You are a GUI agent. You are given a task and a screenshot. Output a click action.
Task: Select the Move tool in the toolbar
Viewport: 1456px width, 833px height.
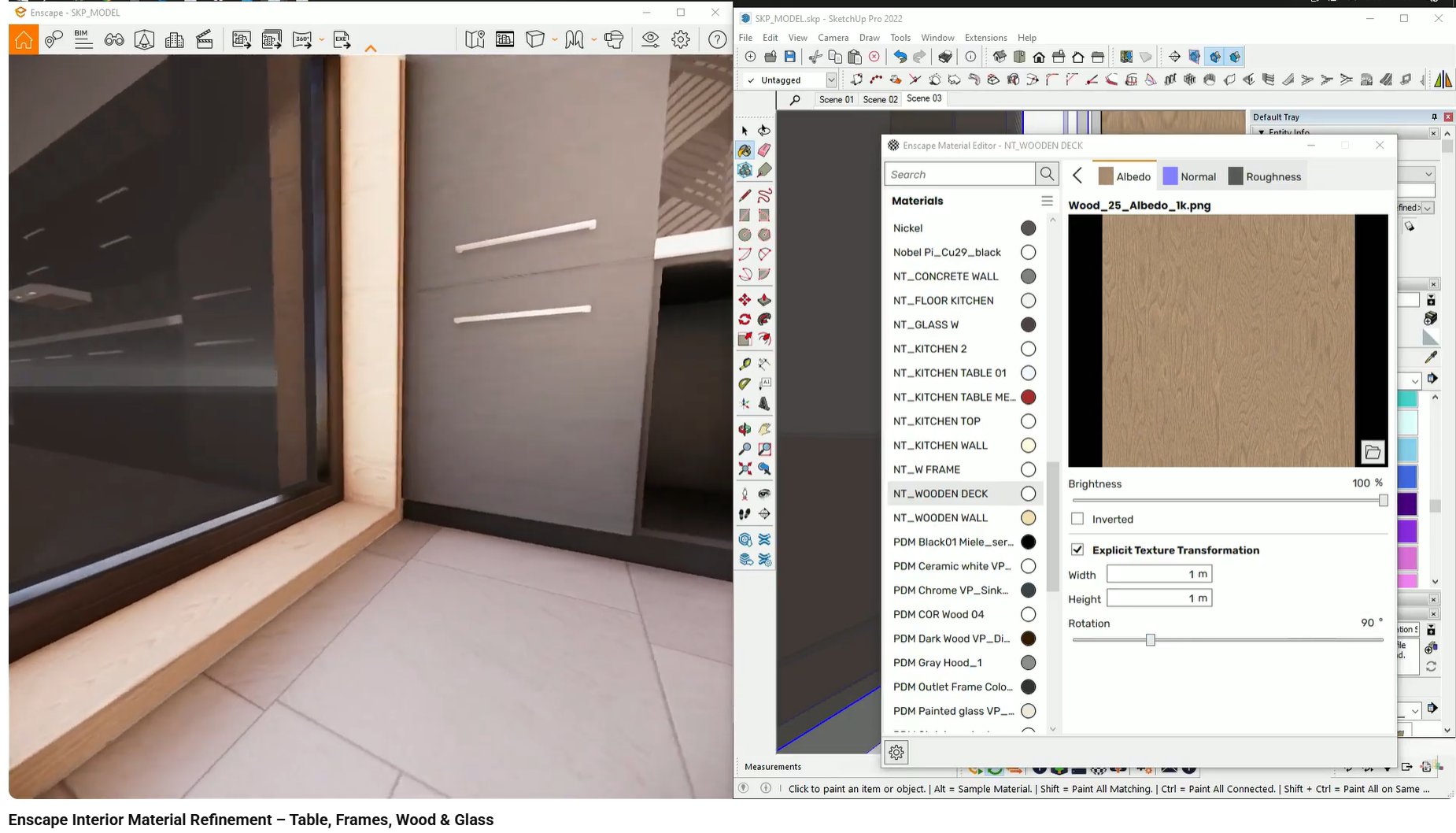point(744,299)
